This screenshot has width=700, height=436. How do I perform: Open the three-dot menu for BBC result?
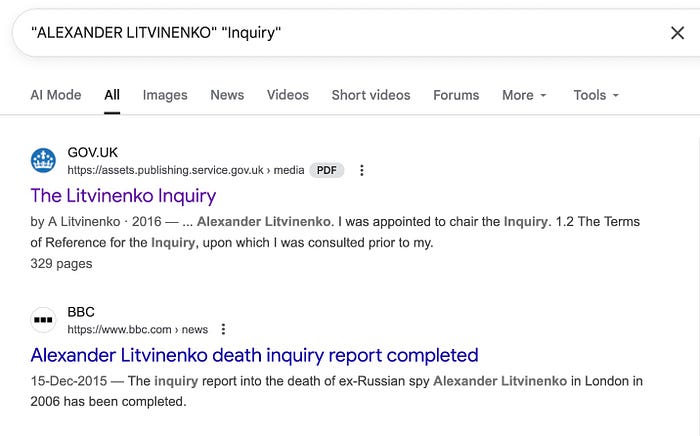click(x=223, y=329)
